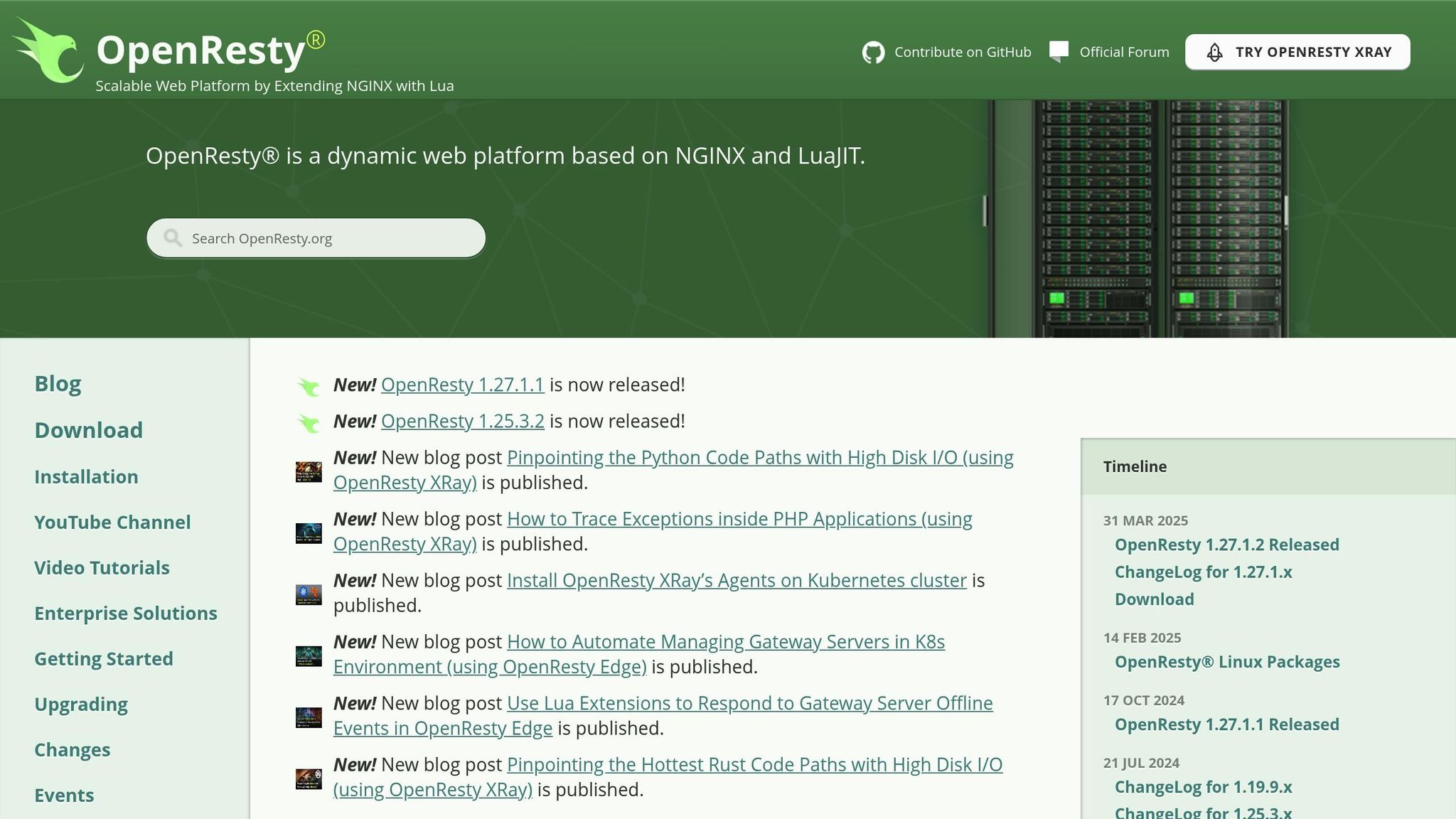Image resolution: width=1456 pixels, height=819 pixels.
Task: Open OpenResty 1.27.1.2 Released timeline entry
Action: [1226, 545]
